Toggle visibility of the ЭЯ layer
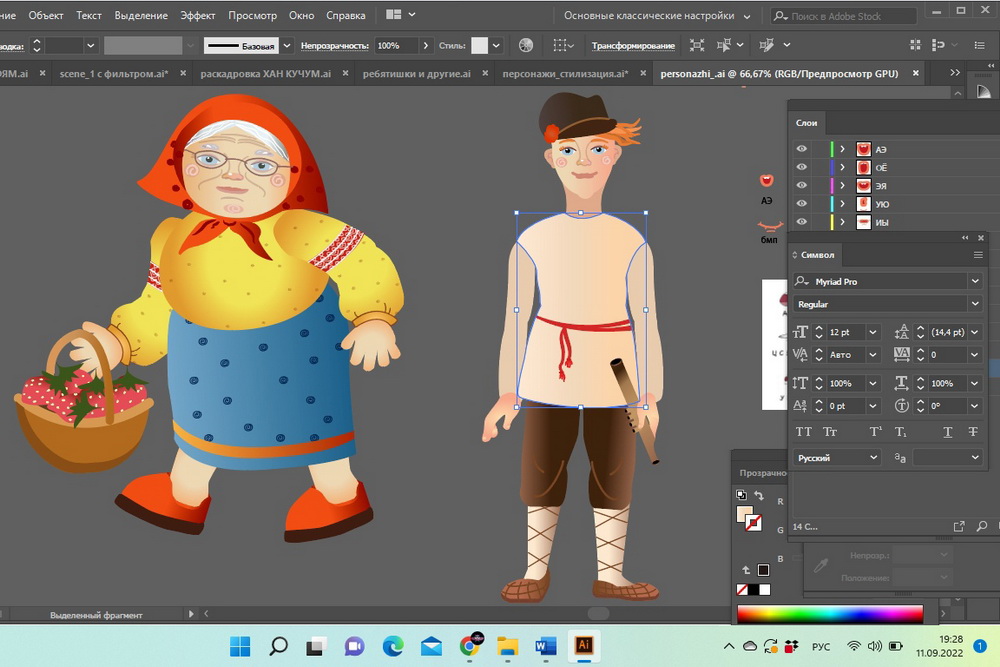 [801, 186]
